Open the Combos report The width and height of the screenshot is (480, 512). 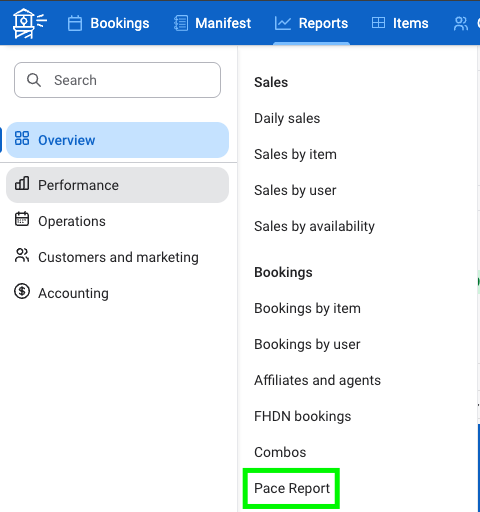tap(280, 452)
